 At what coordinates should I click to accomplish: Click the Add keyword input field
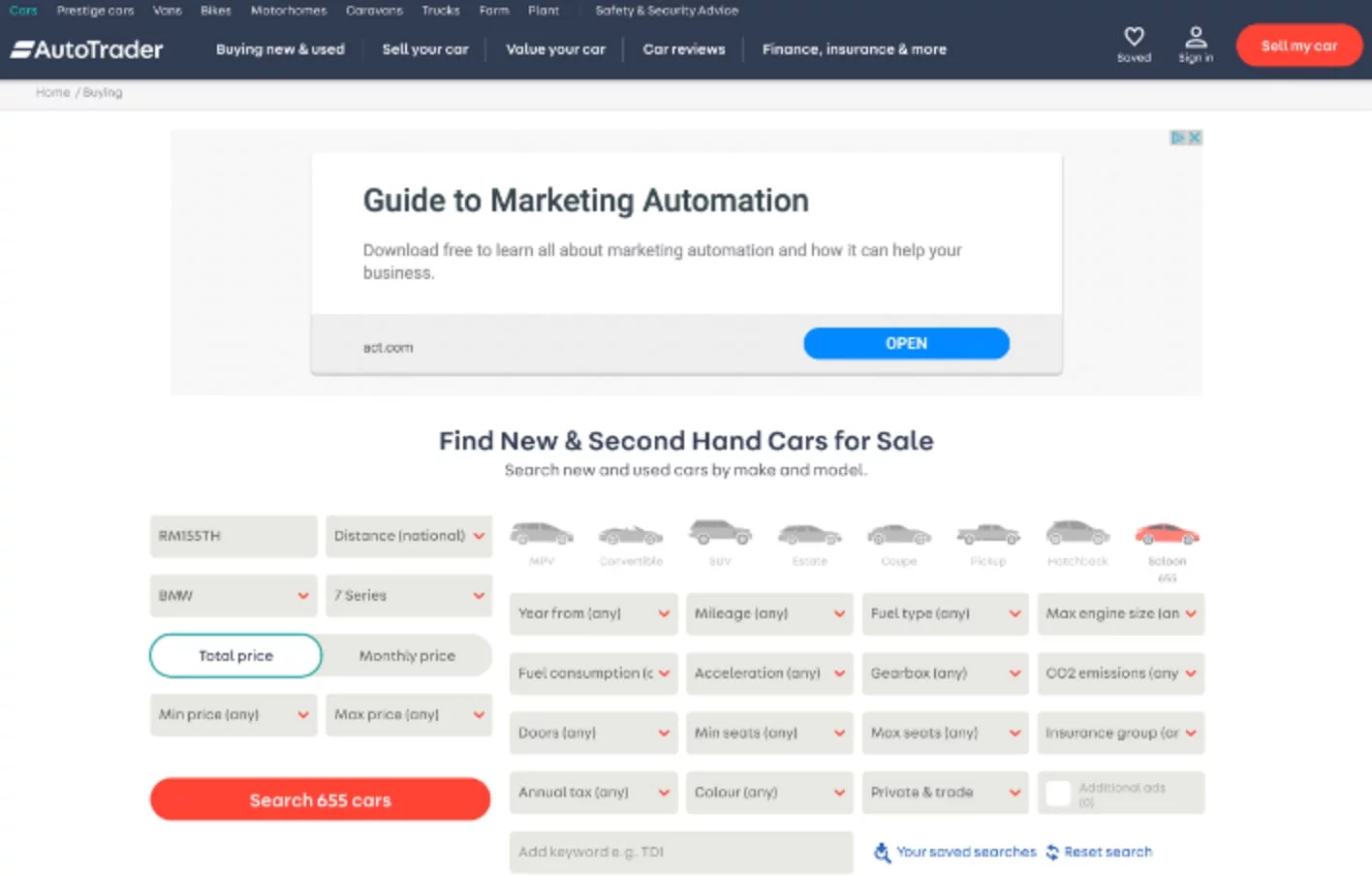[x=680, y=852]
